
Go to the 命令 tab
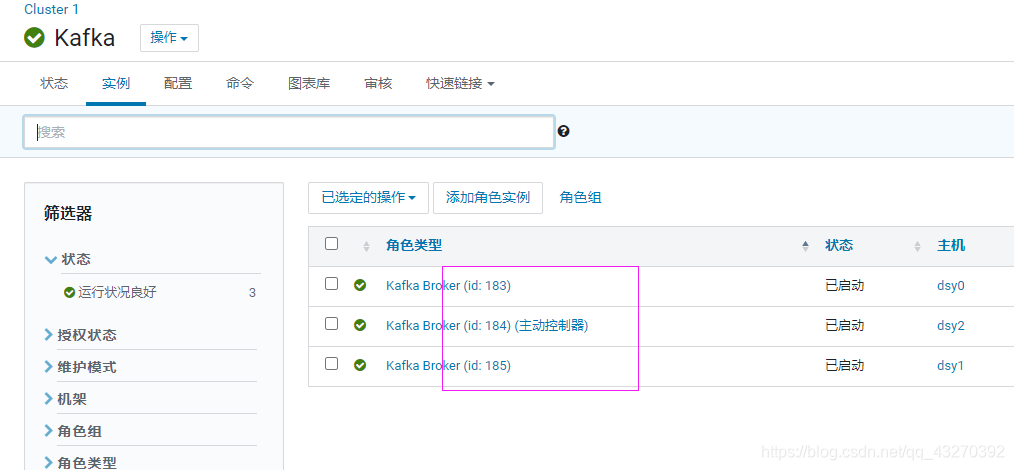point(240,83)
